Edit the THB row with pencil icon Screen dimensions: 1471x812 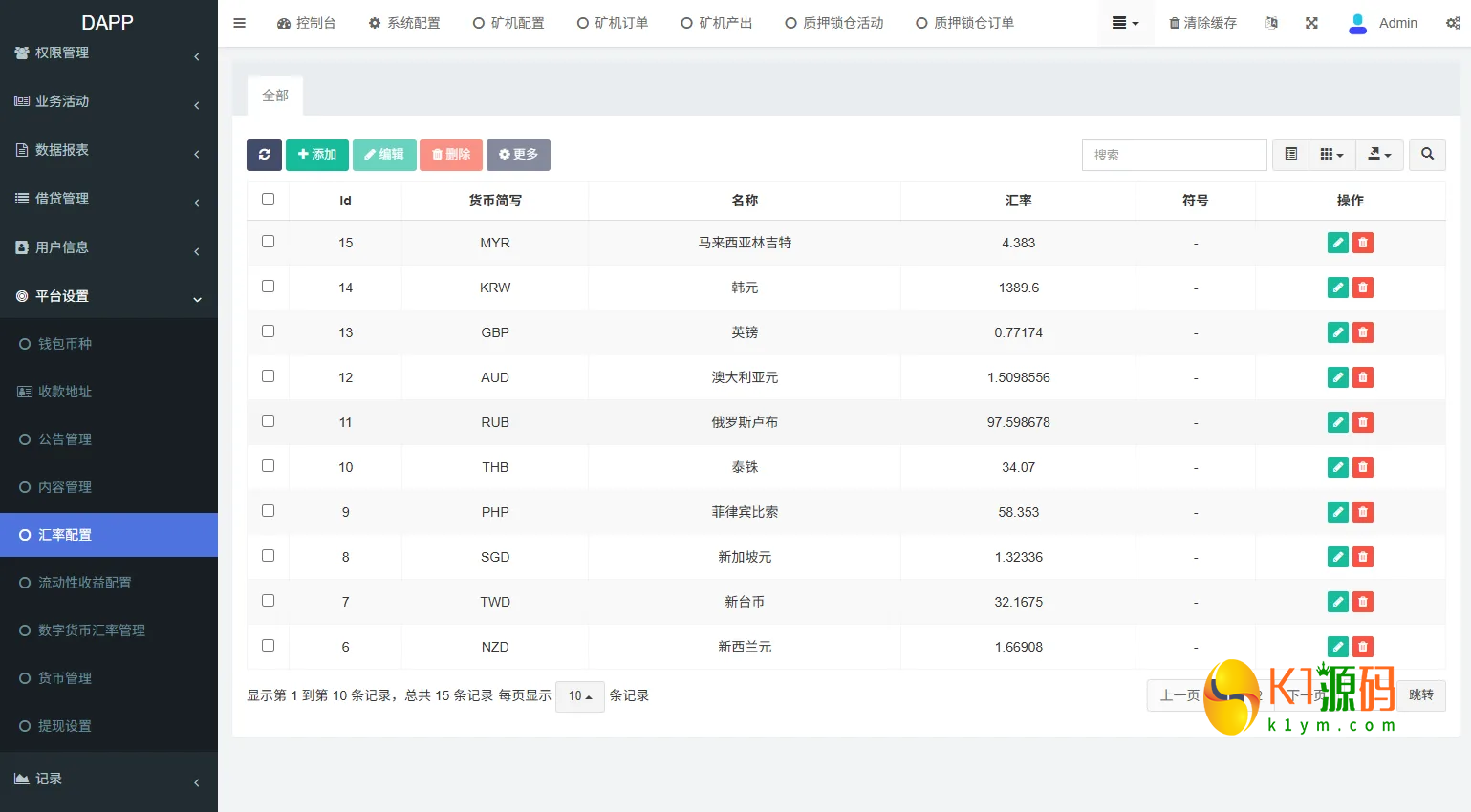[1338, 467]
